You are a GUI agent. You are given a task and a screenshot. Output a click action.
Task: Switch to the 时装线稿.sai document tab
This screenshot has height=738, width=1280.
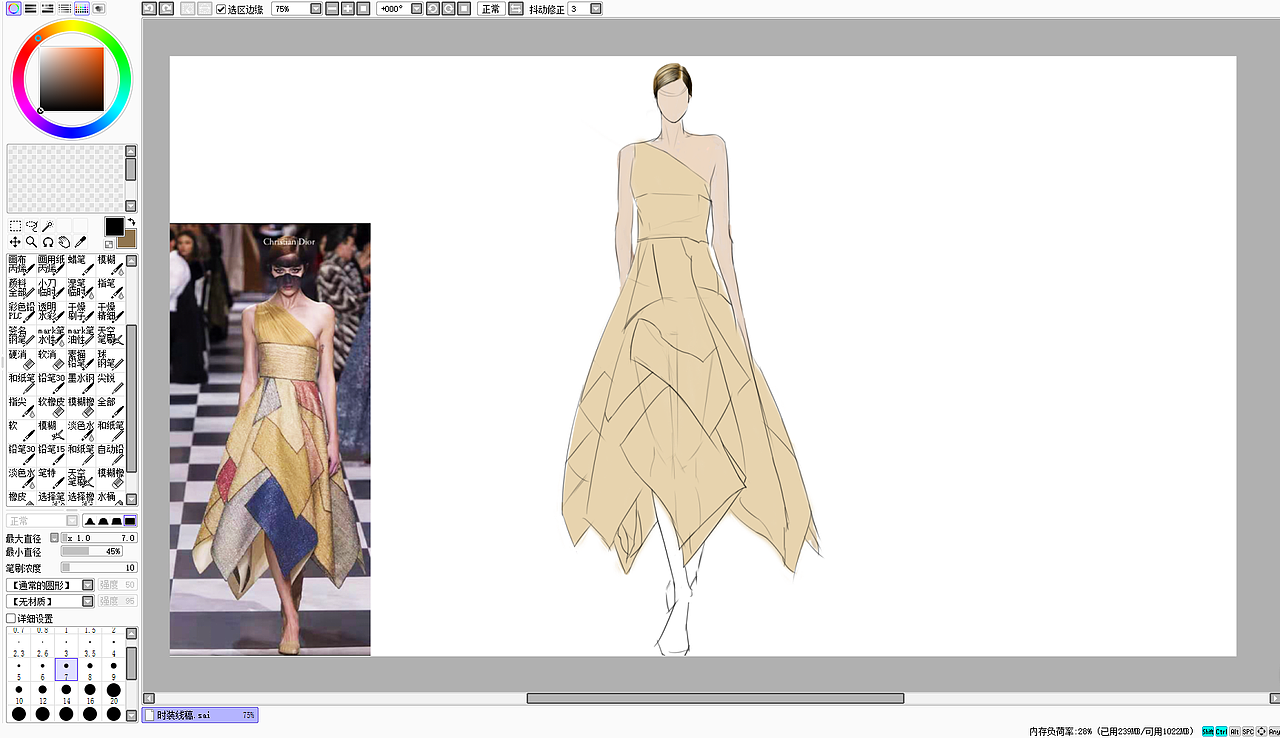pos(200,715)
